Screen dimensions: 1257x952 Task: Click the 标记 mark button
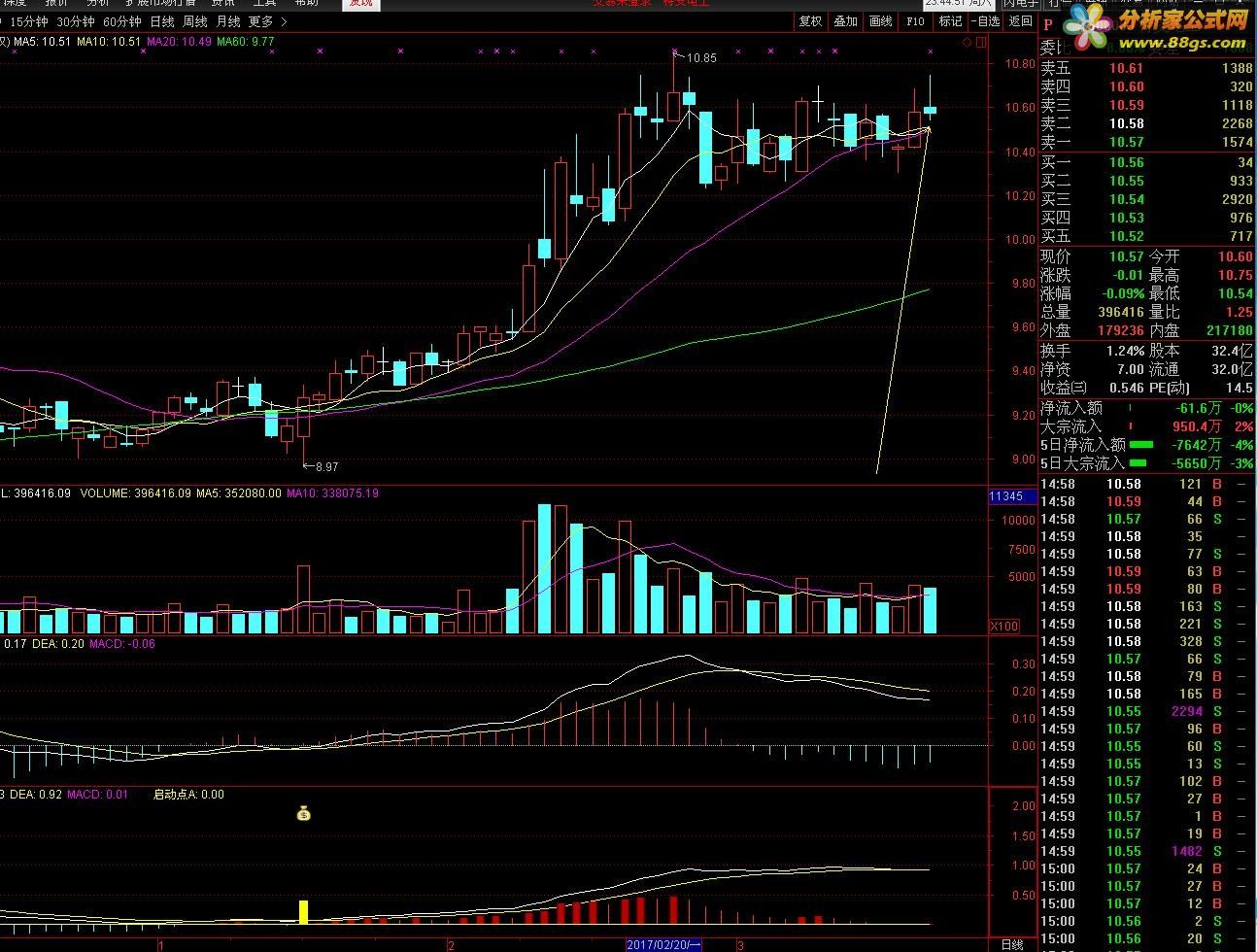pos(950,21)
